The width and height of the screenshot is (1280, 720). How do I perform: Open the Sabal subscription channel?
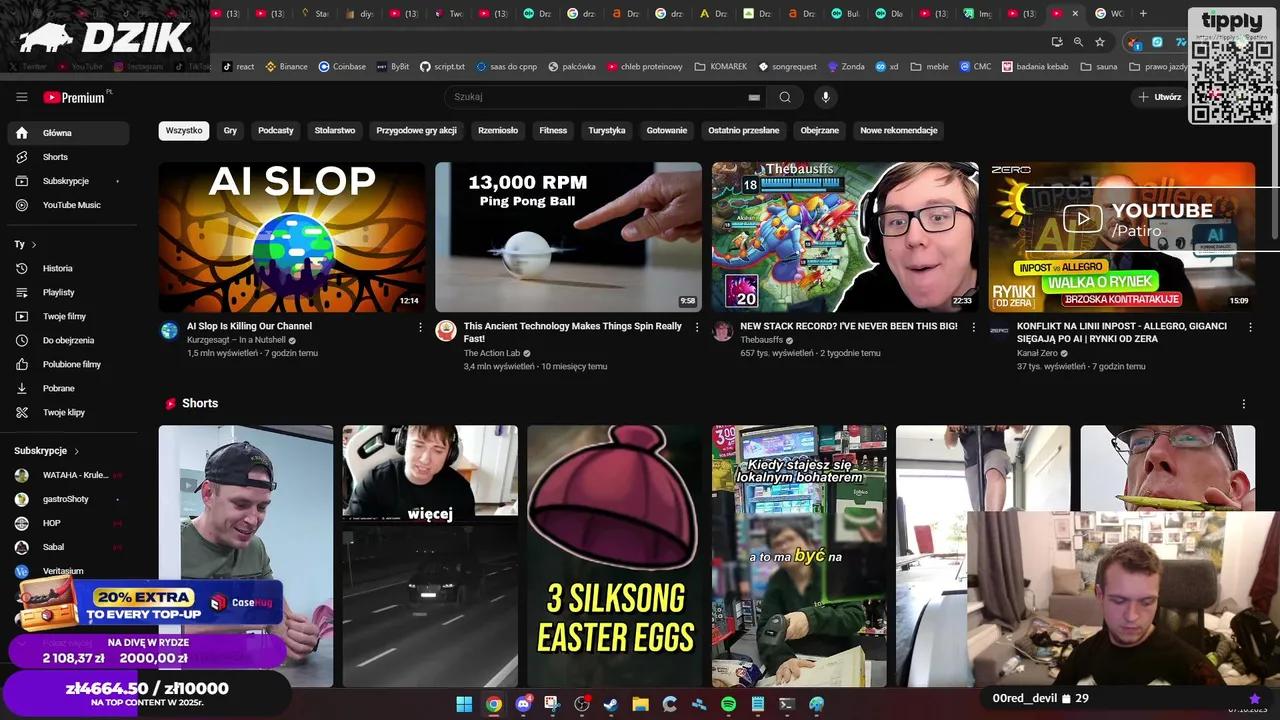click(x=68, y=547)
